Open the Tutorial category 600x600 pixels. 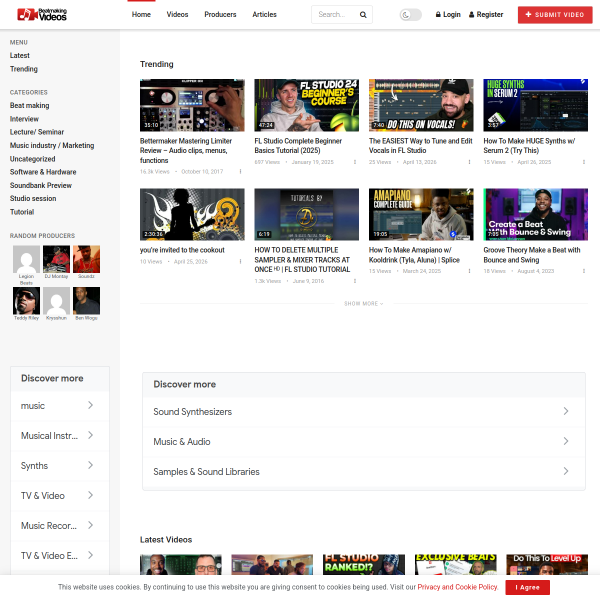tap(22, 212)
